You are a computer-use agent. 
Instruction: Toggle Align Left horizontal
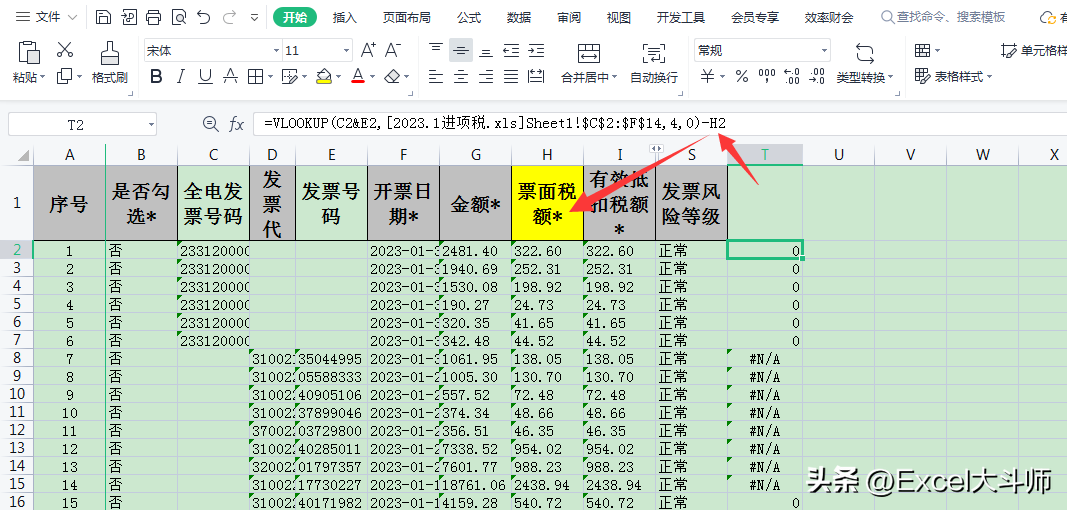(x=436, y=76)
